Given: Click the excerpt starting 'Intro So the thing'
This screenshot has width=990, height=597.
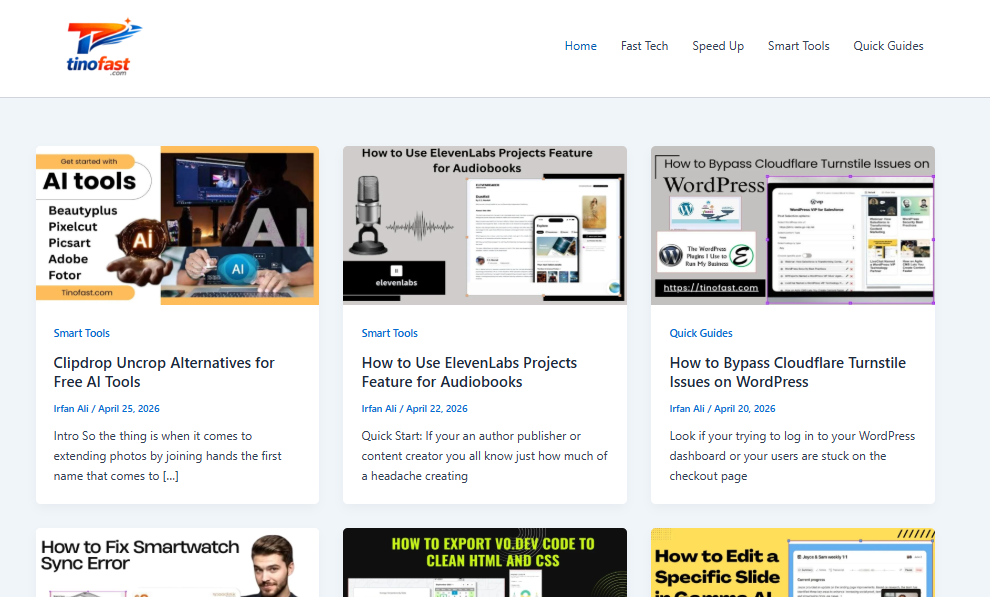Looking at the screenshot, I should pos(167,456).
